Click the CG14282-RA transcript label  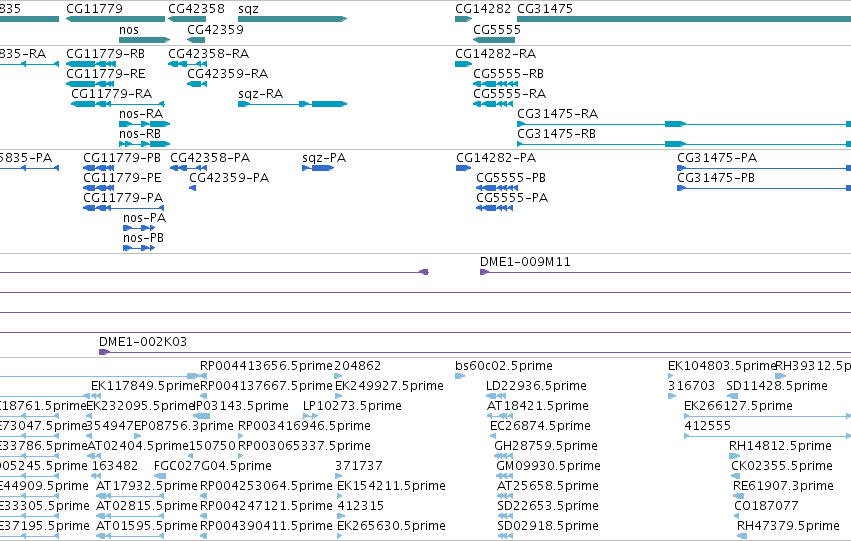pyautogui.click(x=496, y=54)
